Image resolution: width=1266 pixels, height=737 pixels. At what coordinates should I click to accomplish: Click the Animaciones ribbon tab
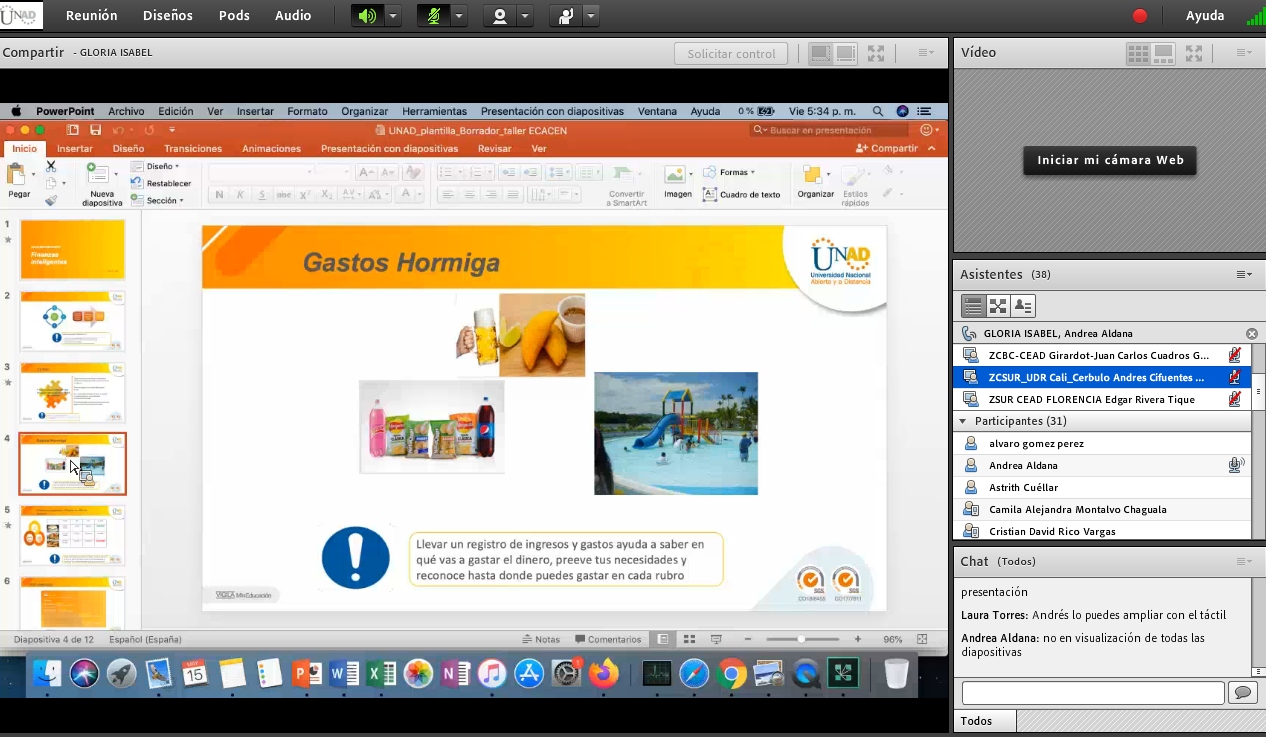(x=271, y=149)
